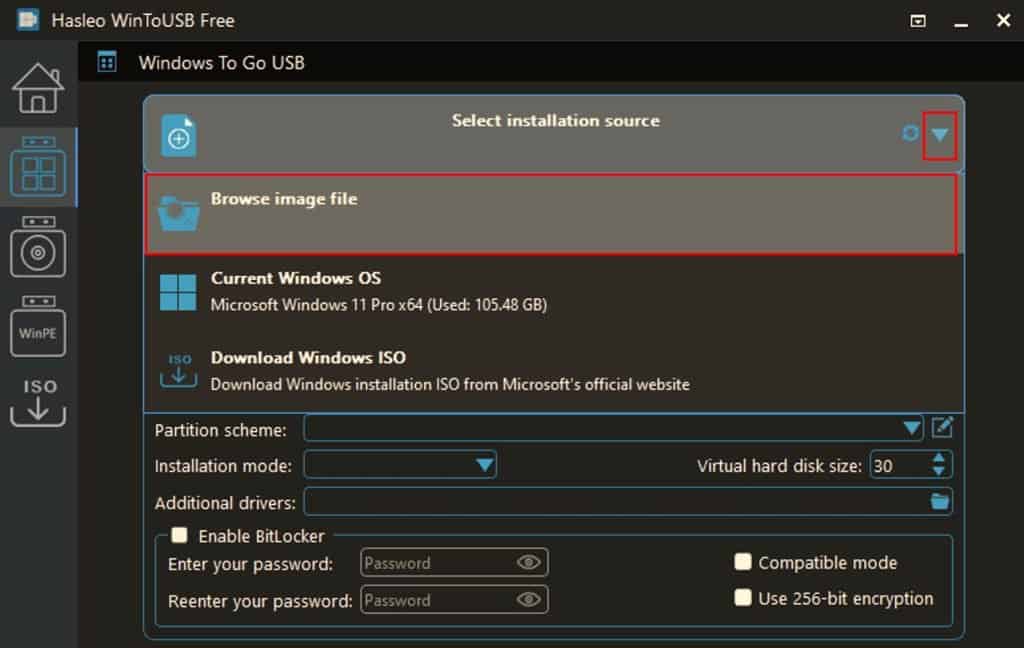This screenshot has height=648, width=1024.
Task: Open the Windows To Go USB sidebar tool
Action: [38, 165]
